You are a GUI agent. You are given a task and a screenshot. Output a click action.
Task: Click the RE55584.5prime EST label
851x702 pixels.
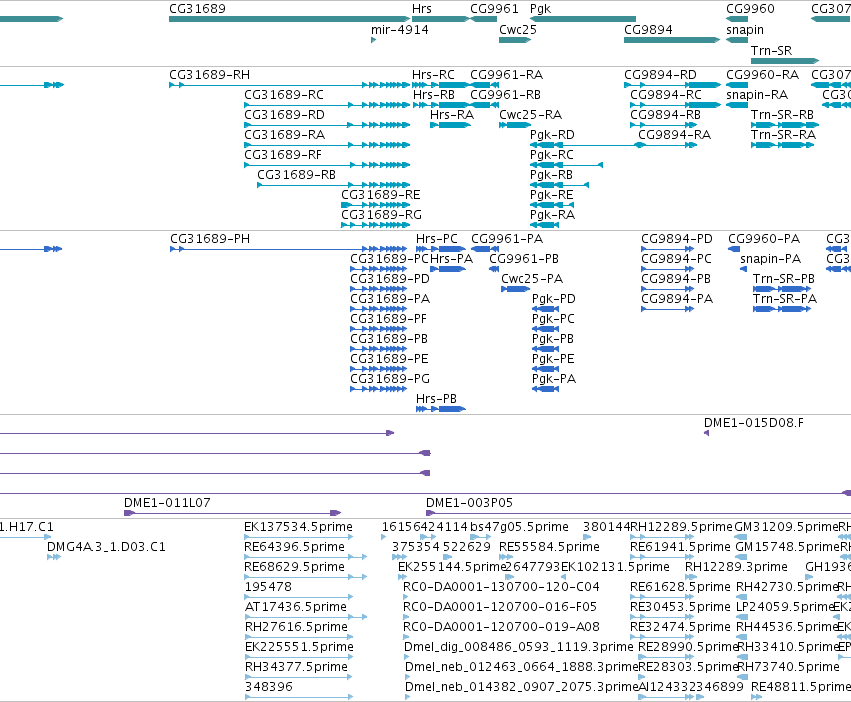(x=549, y=547)
